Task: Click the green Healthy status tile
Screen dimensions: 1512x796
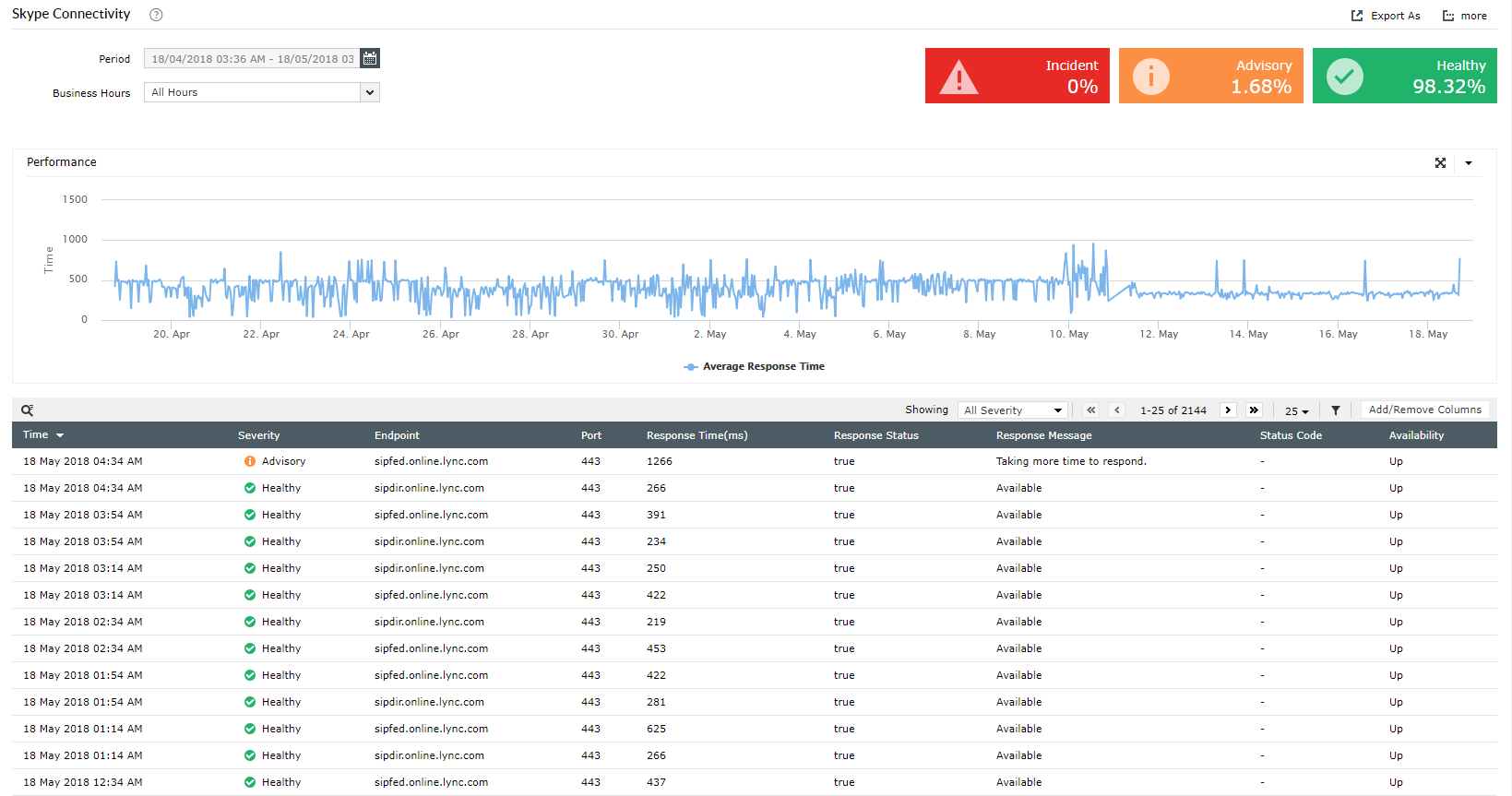Action: 1403,76
